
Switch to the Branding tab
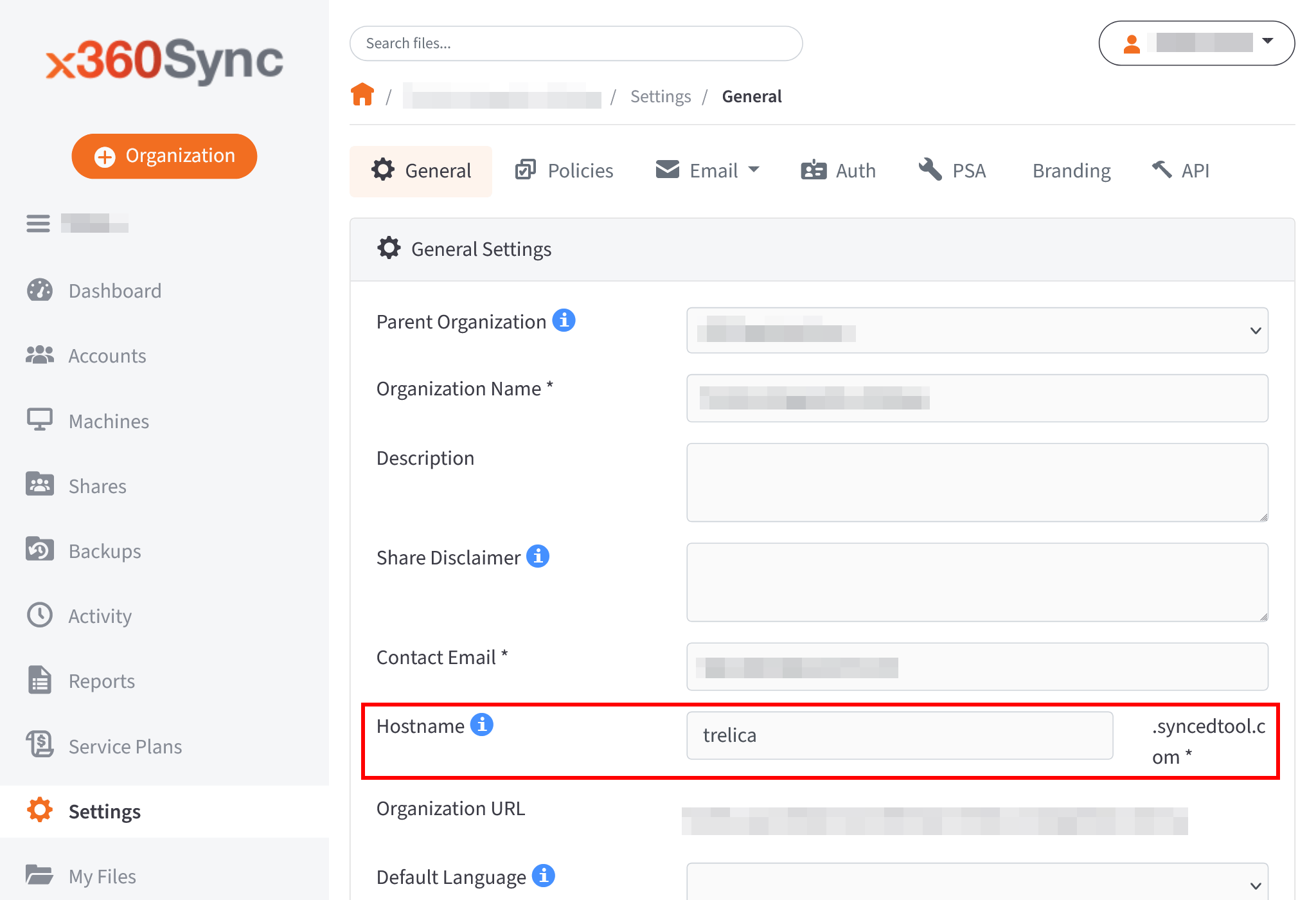coord(1072,171)
